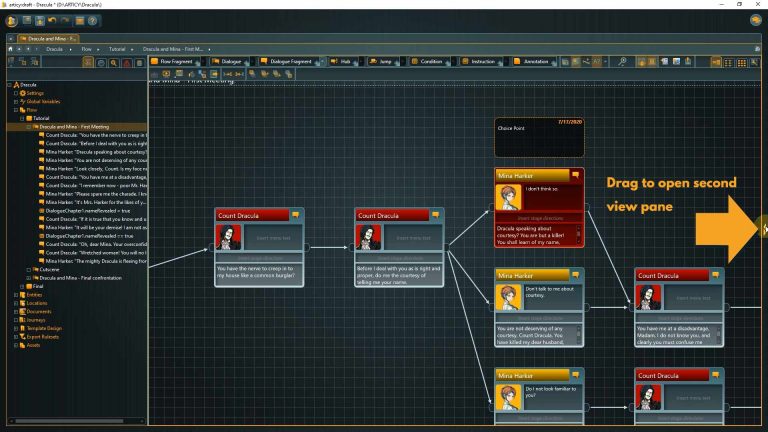Go to the Home navigation icon
The width and height of the screenshot is (768, 432).
pos(10,49)
